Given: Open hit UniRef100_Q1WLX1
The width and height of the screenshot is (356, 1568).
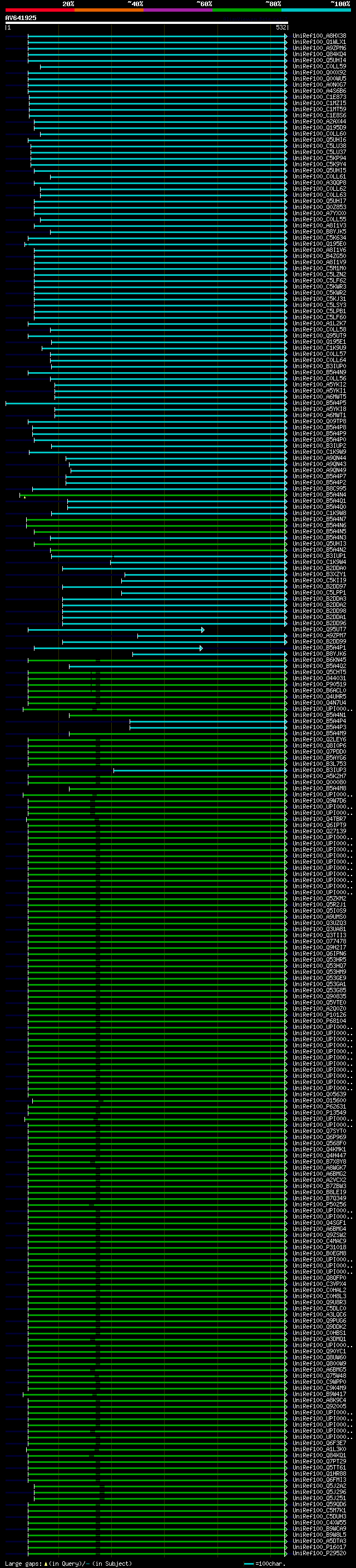Looking at the screenshot, I should tap(319, 42).
